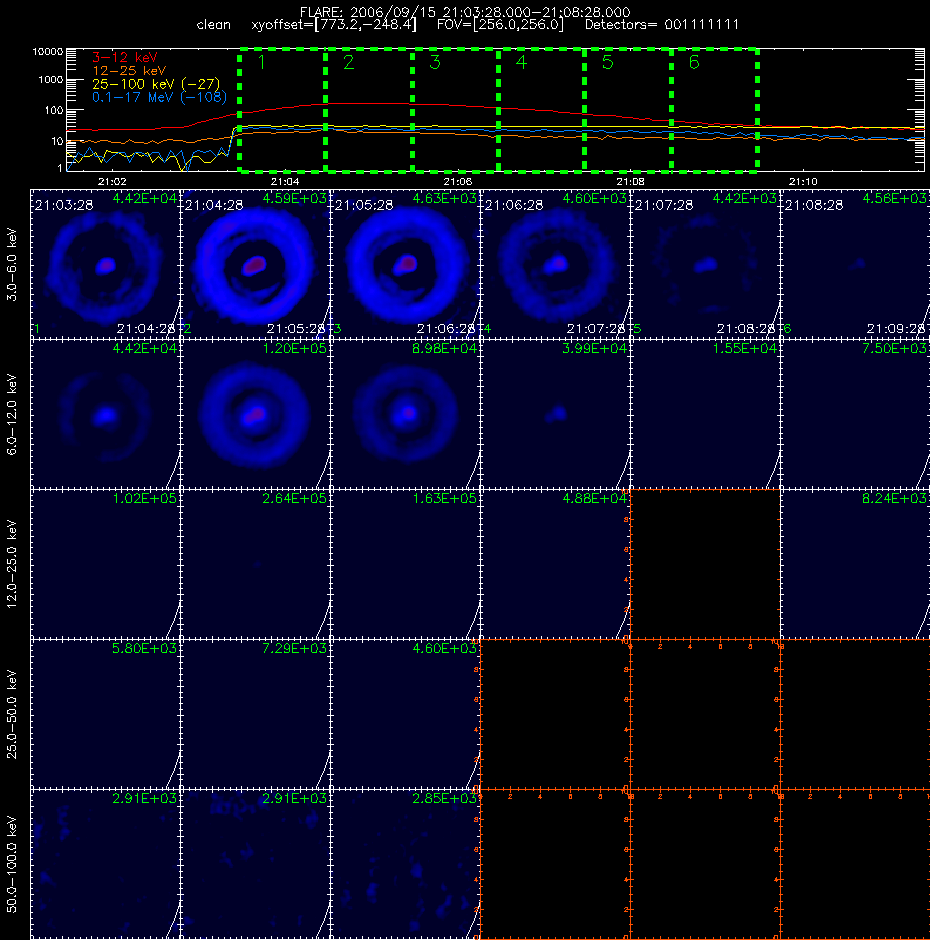Click the '1000' count-rate axis label
Viewport: 930px width, 940px height.
[51, 80]
